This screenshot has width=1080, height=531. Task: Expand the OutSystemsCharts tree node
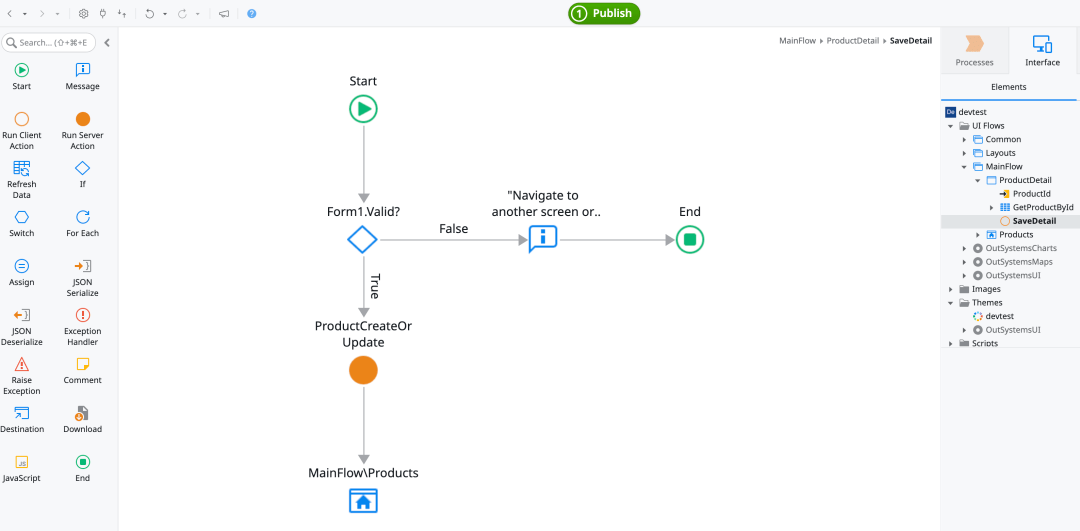[965, 248]
